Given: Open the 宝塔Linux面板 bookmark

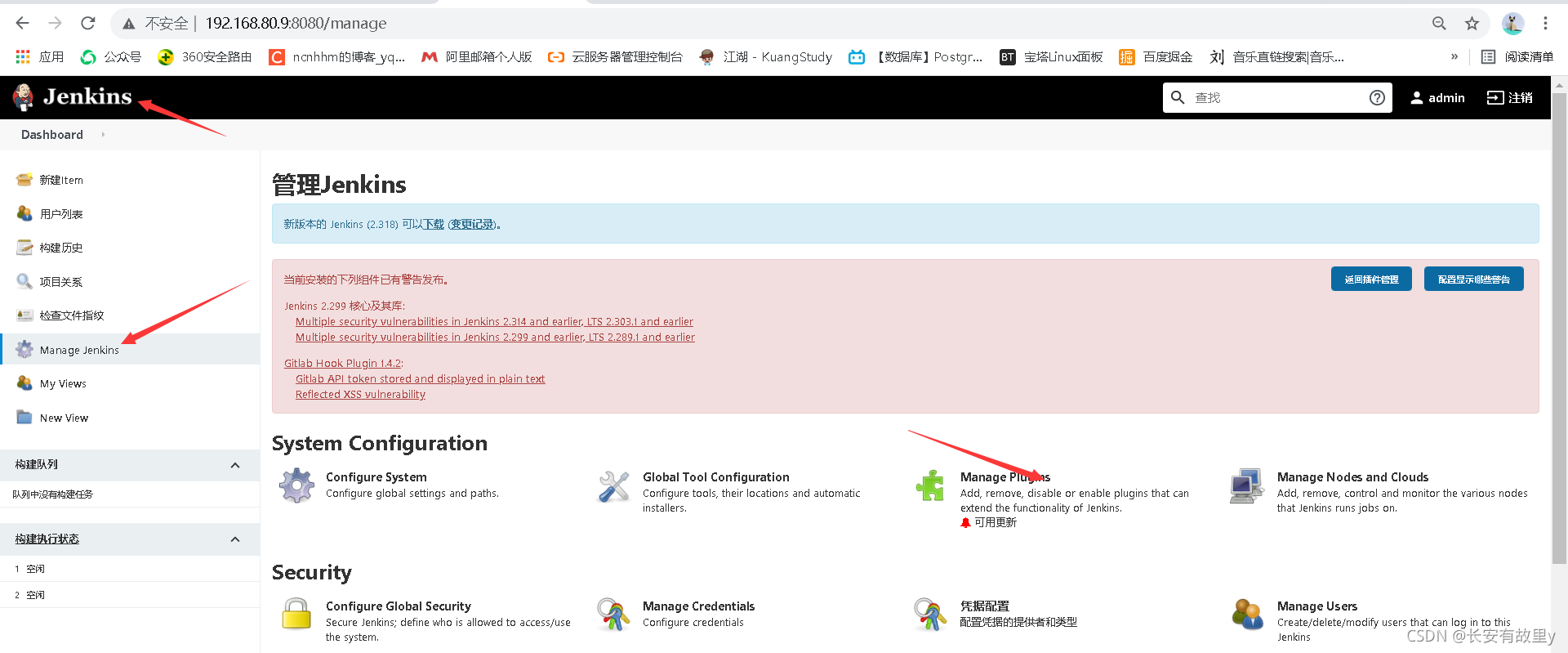Looking at the screenshot, I should click(1051, 56).
